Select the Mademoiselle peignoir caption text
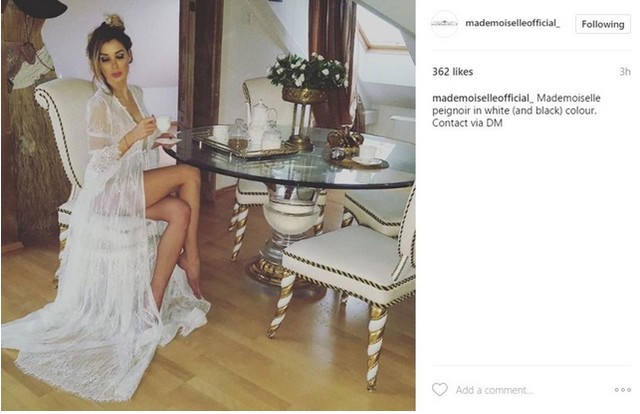The width and height of the screenshot is (640, 414). coord(516,104)
